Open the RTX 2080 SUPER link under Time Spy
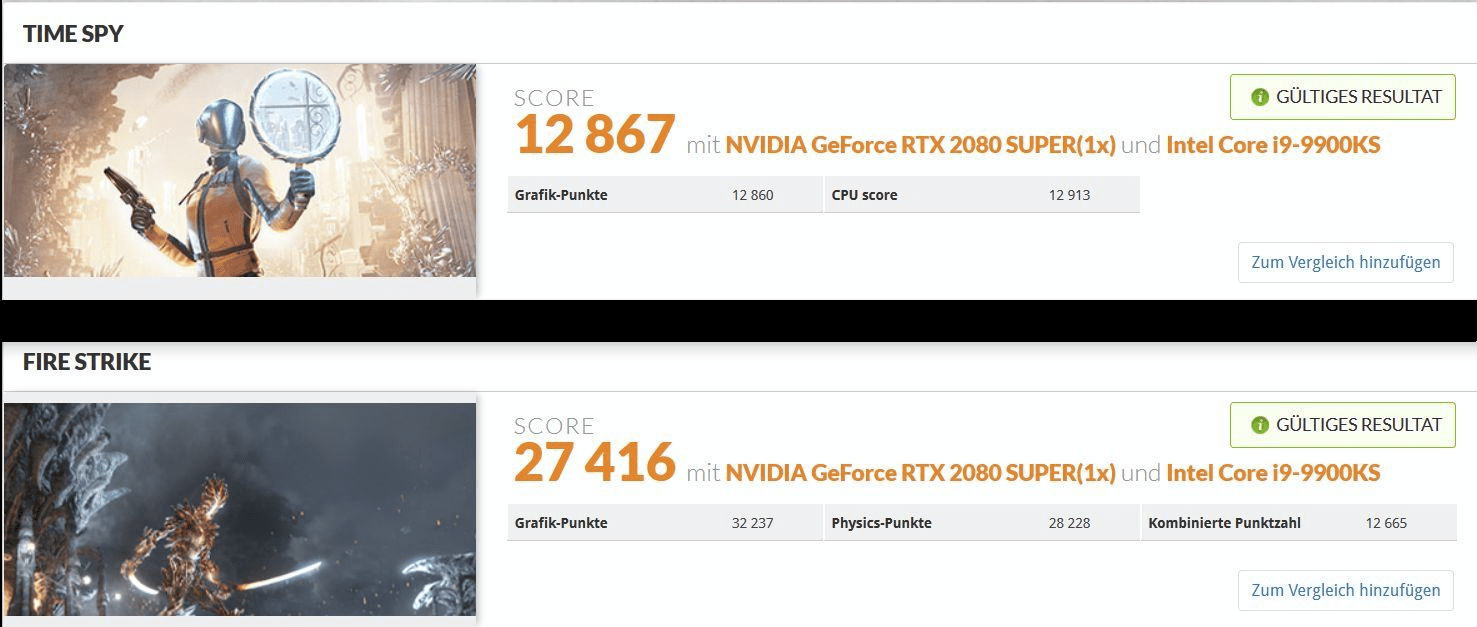The image size is (1477, 627). coord(920,145)
